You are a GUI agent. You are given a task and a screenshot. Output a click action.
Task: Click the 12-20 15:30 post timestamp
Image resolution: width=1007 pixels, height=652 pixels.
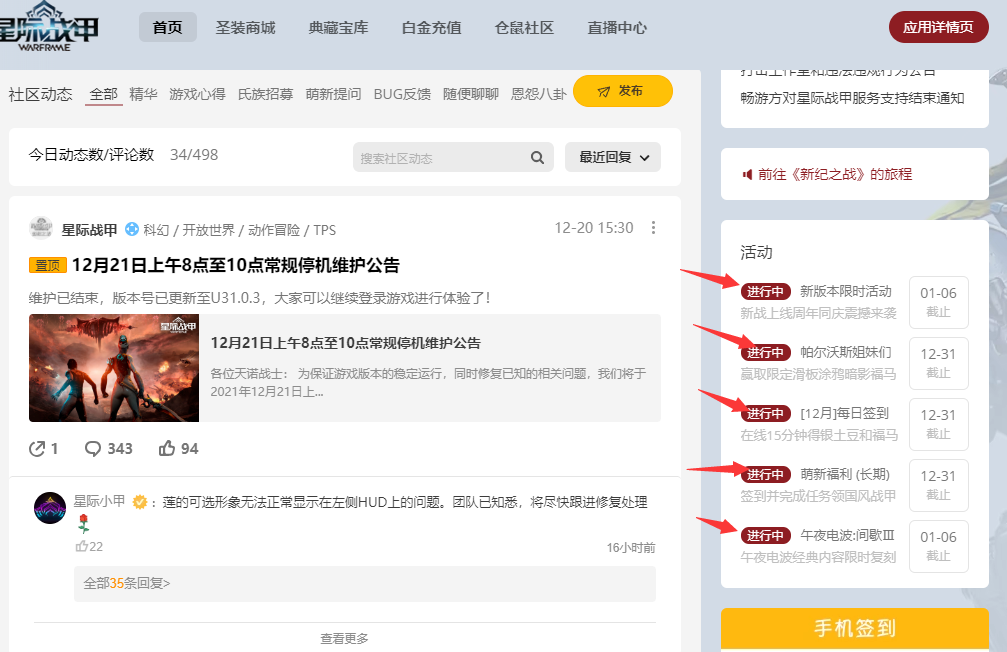coord(594,228)
